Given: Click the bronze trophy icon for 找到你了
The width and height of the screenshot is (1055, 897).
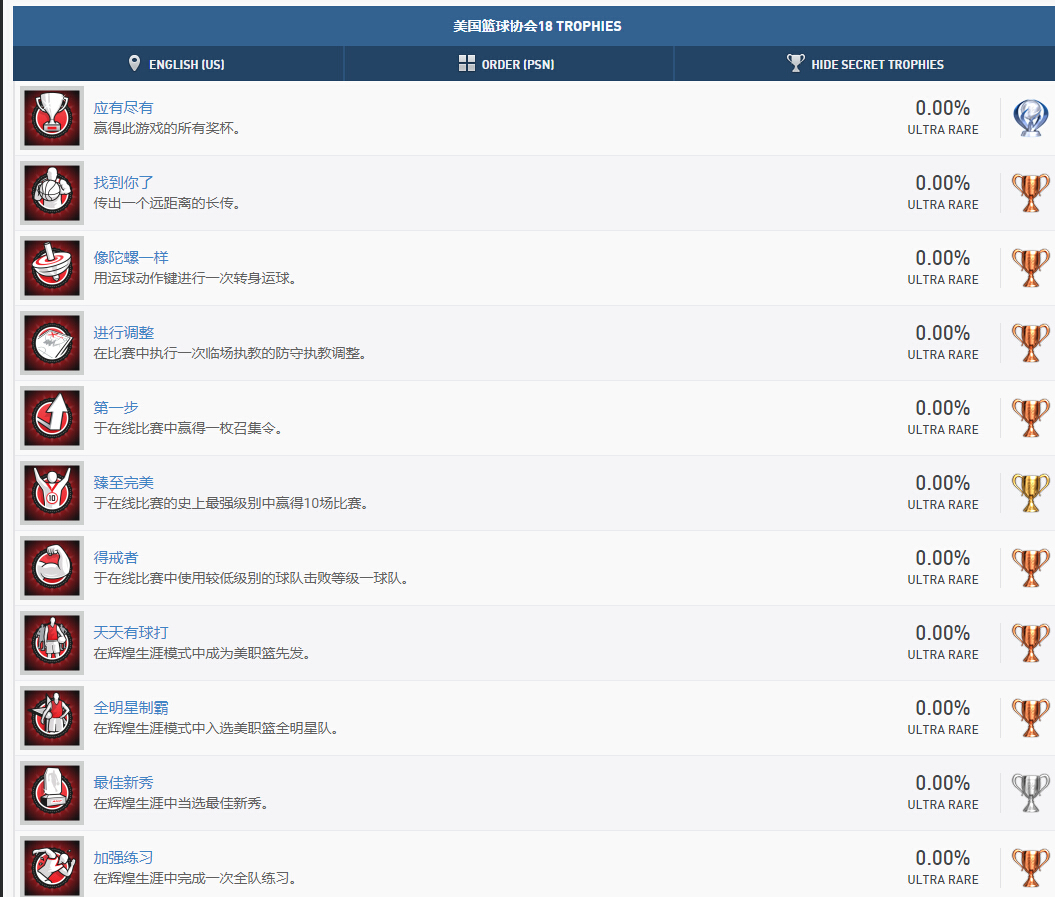Looking at the screenshot, I should click(1030, 193).
